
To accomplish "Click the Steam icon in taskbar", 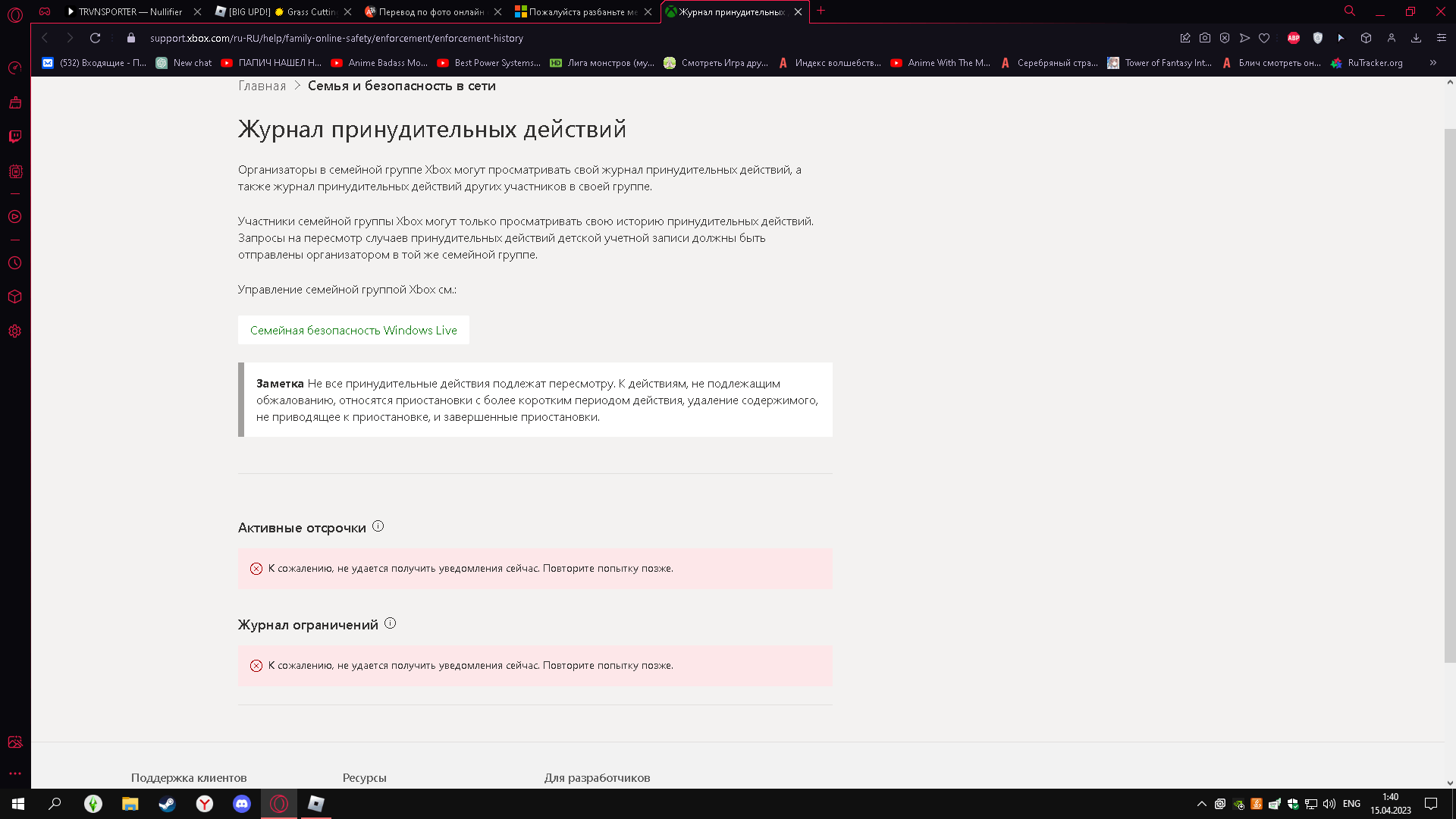I will (x=167, y=803).
